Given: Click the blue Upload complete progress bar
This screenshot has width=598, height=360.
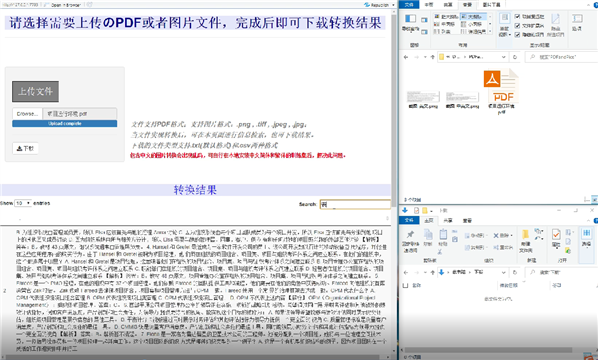Looking at the screenshot, I should pyautogui.click(x=64, y=124).
